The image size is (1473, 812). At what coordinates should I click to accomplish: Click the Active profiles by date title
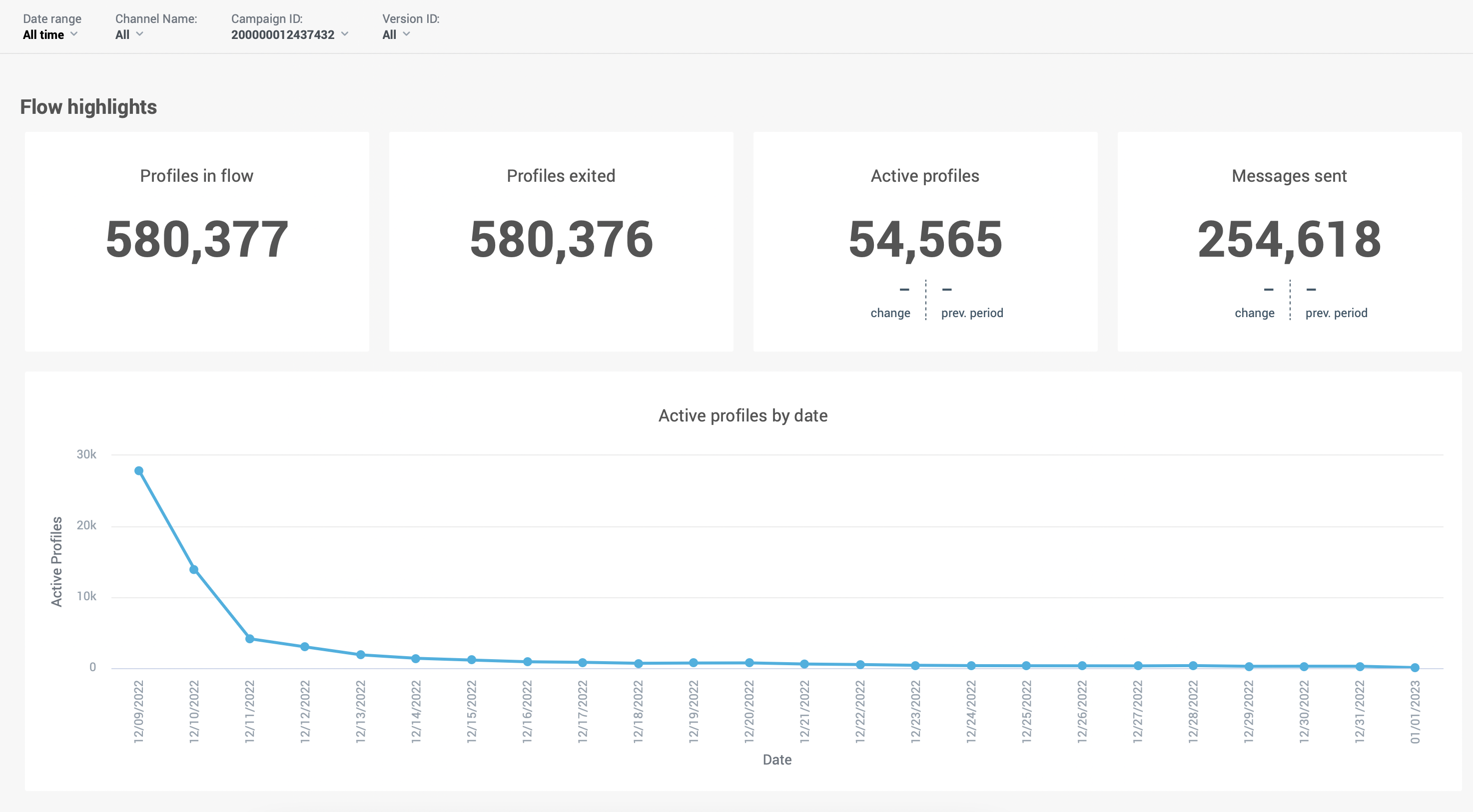click(743, 415)
